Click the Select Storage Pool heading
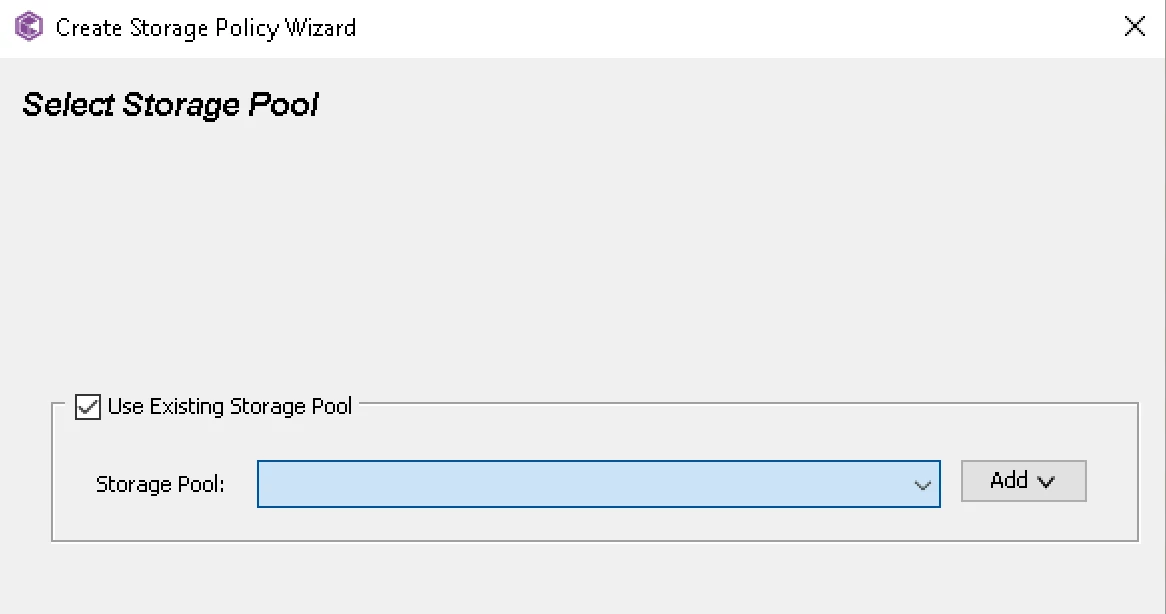This screenshot has height=614, width=1166. tap(170, 105)
